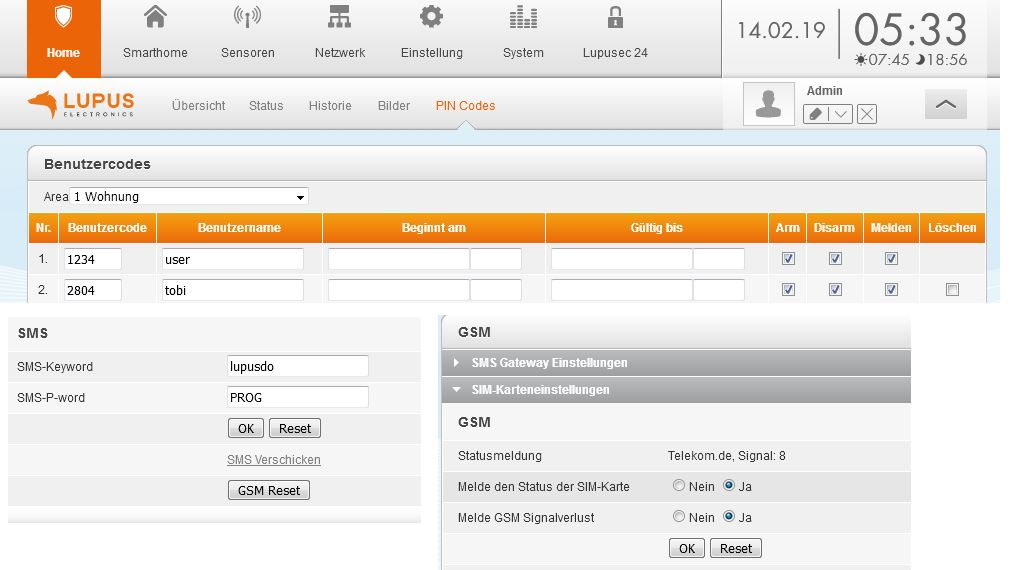Switch to the Historie tab

pyautogui.click(x=330, y=106)
